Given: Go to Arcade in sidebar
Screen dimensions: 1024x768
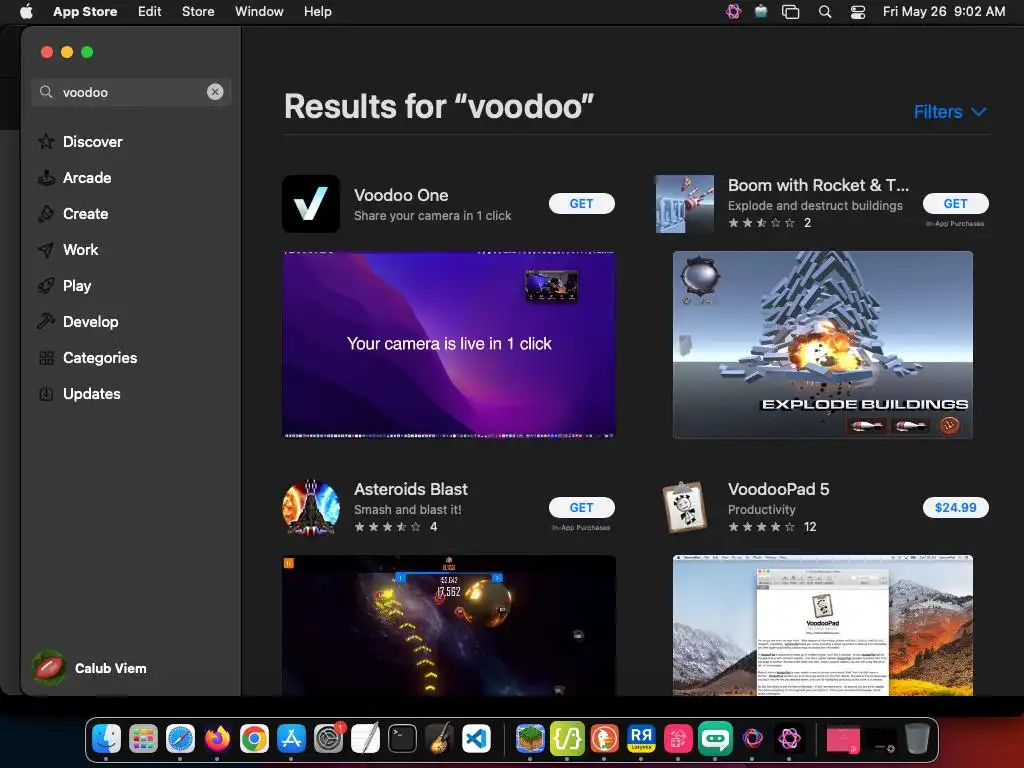Looking at the screenshot, I should [87, 178].
